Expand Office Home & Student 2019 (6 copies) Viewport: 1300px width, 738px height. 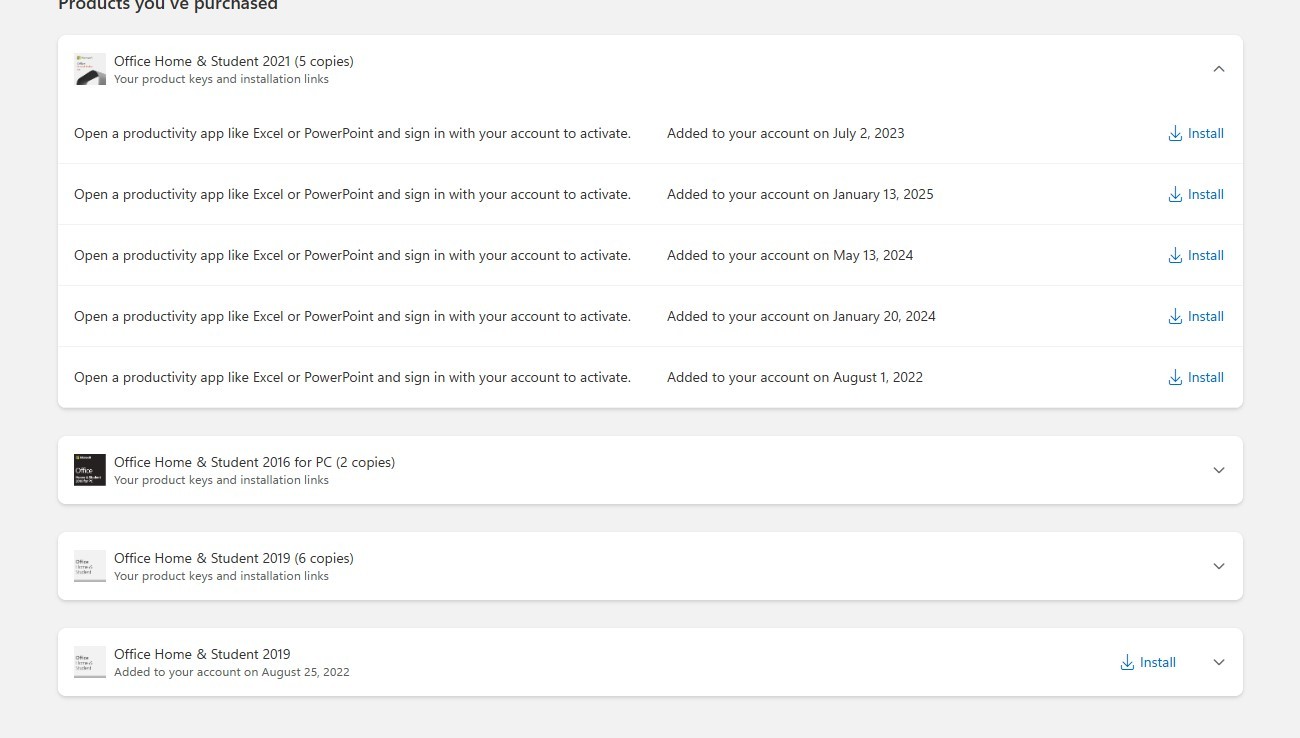click(1218, 566)
